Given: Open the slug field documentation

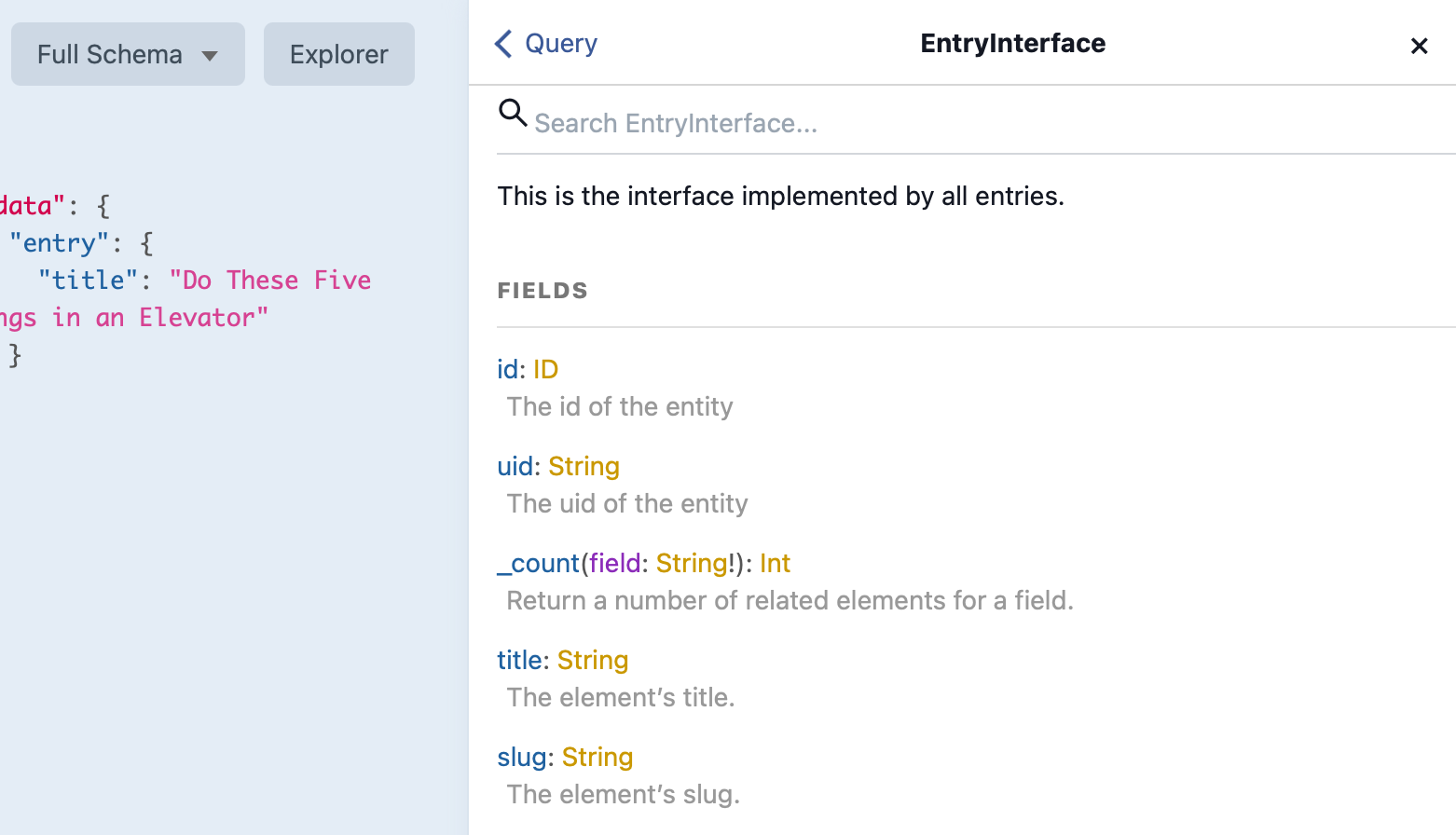Looking at the screenshot, I should tap(522, 758).
